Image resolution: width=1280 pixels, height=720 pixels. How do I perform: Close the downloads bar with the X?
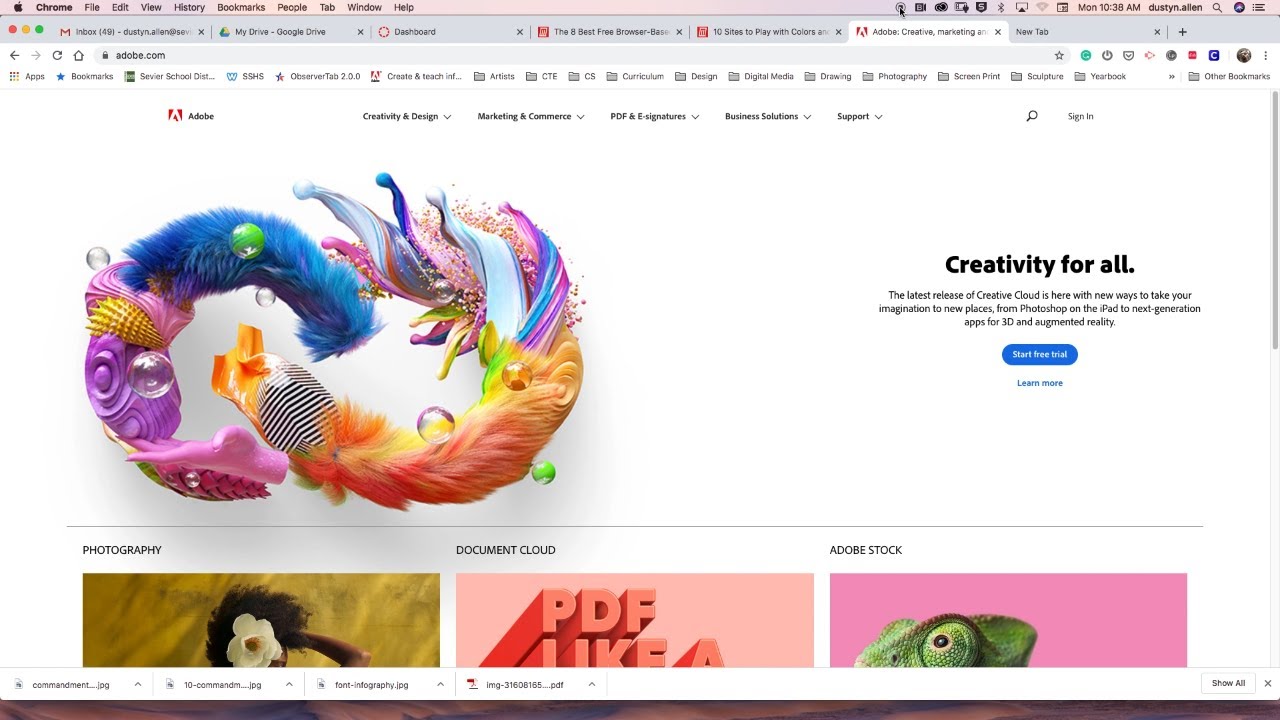tap(1267, 683)
